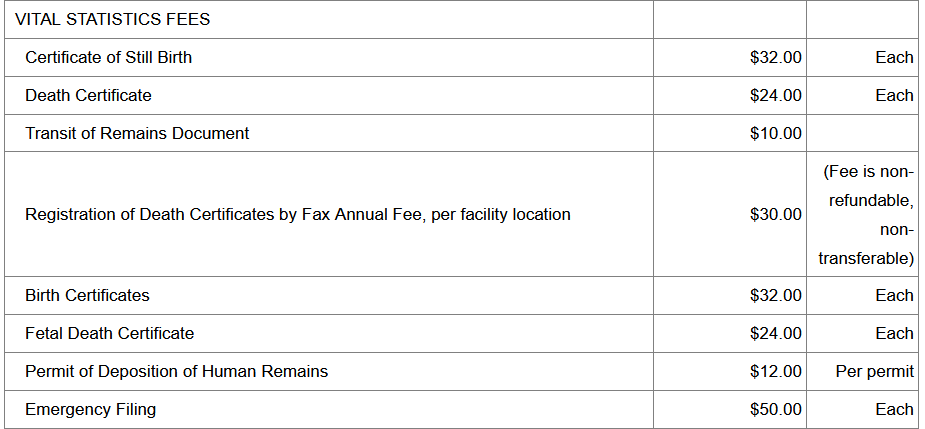
Task: Select Permit of Deposition of Human Remains
Action: [176, 371]
